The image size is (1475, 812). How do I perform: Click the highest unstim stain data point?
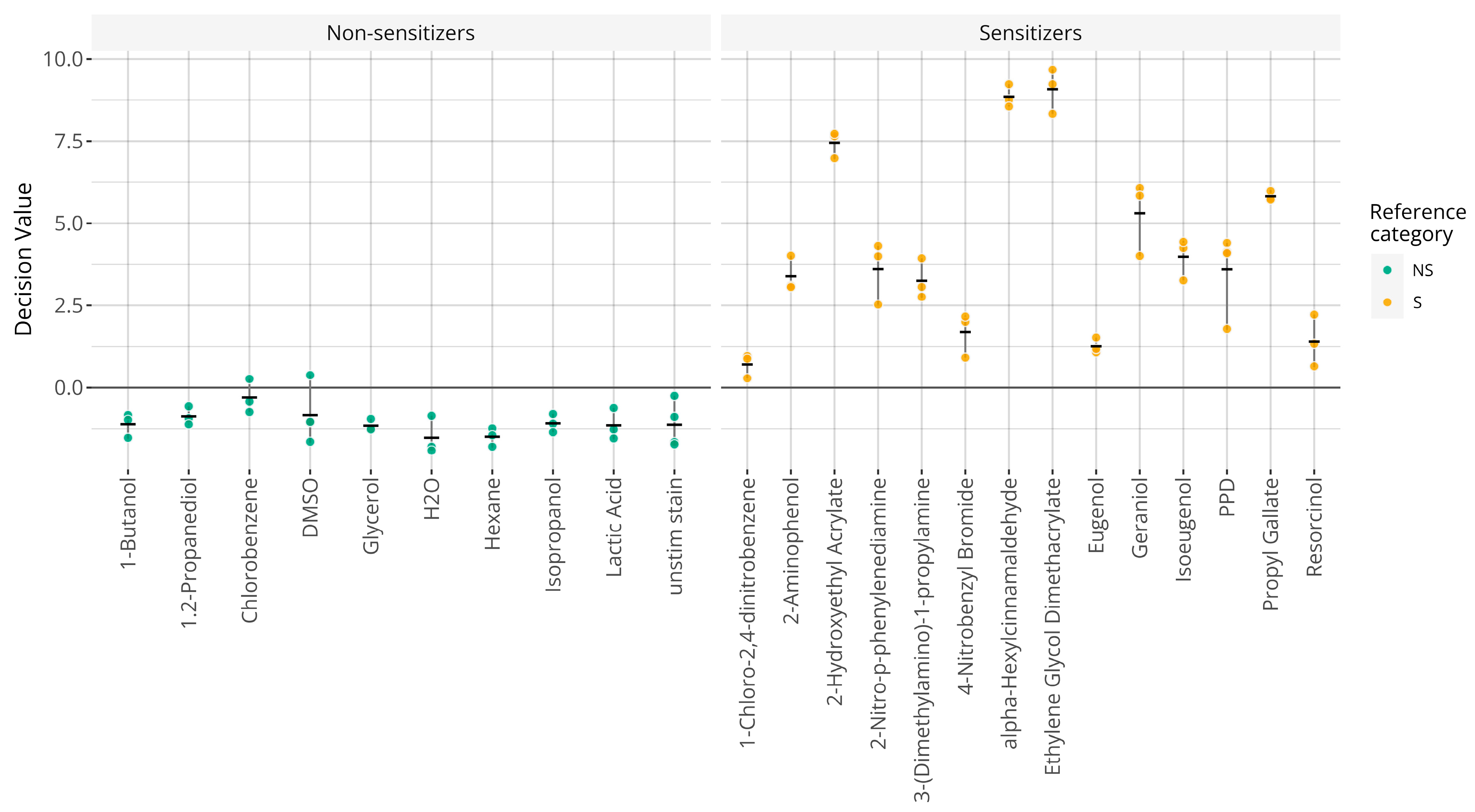(674, 396)
